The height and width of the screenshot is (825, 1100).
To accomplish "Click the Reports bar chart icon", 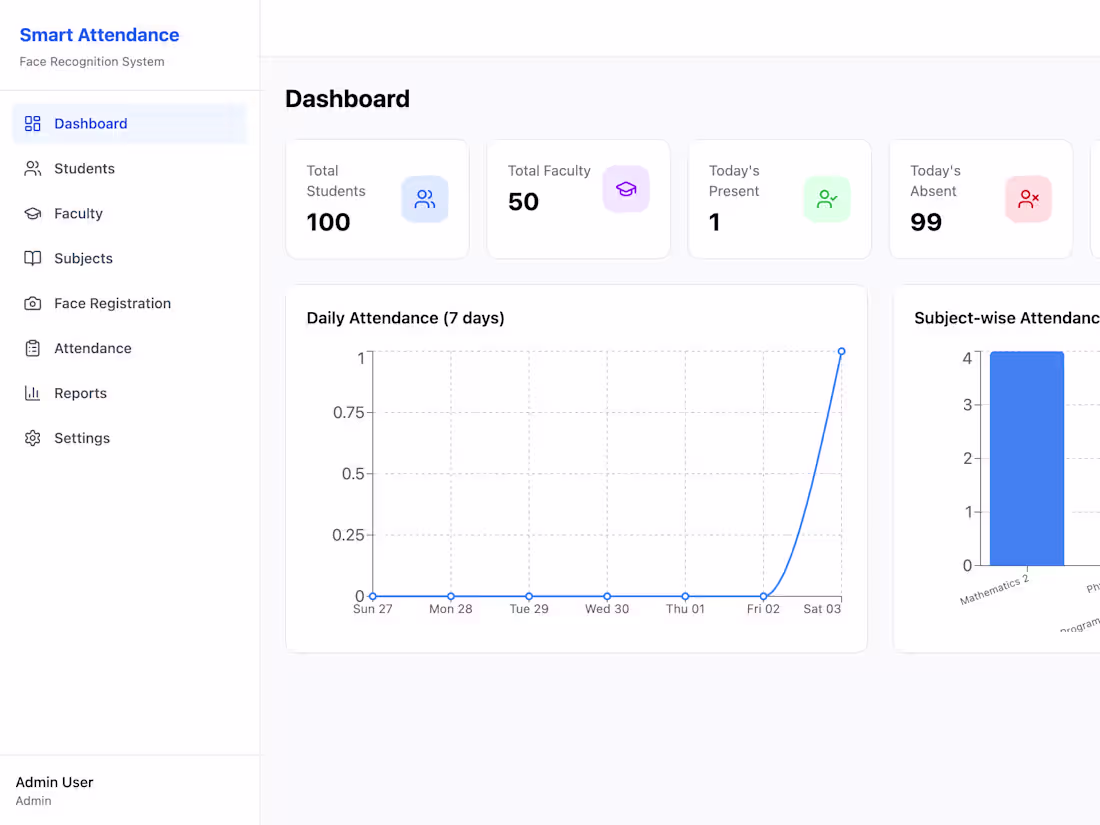I will tap(32, 393).
